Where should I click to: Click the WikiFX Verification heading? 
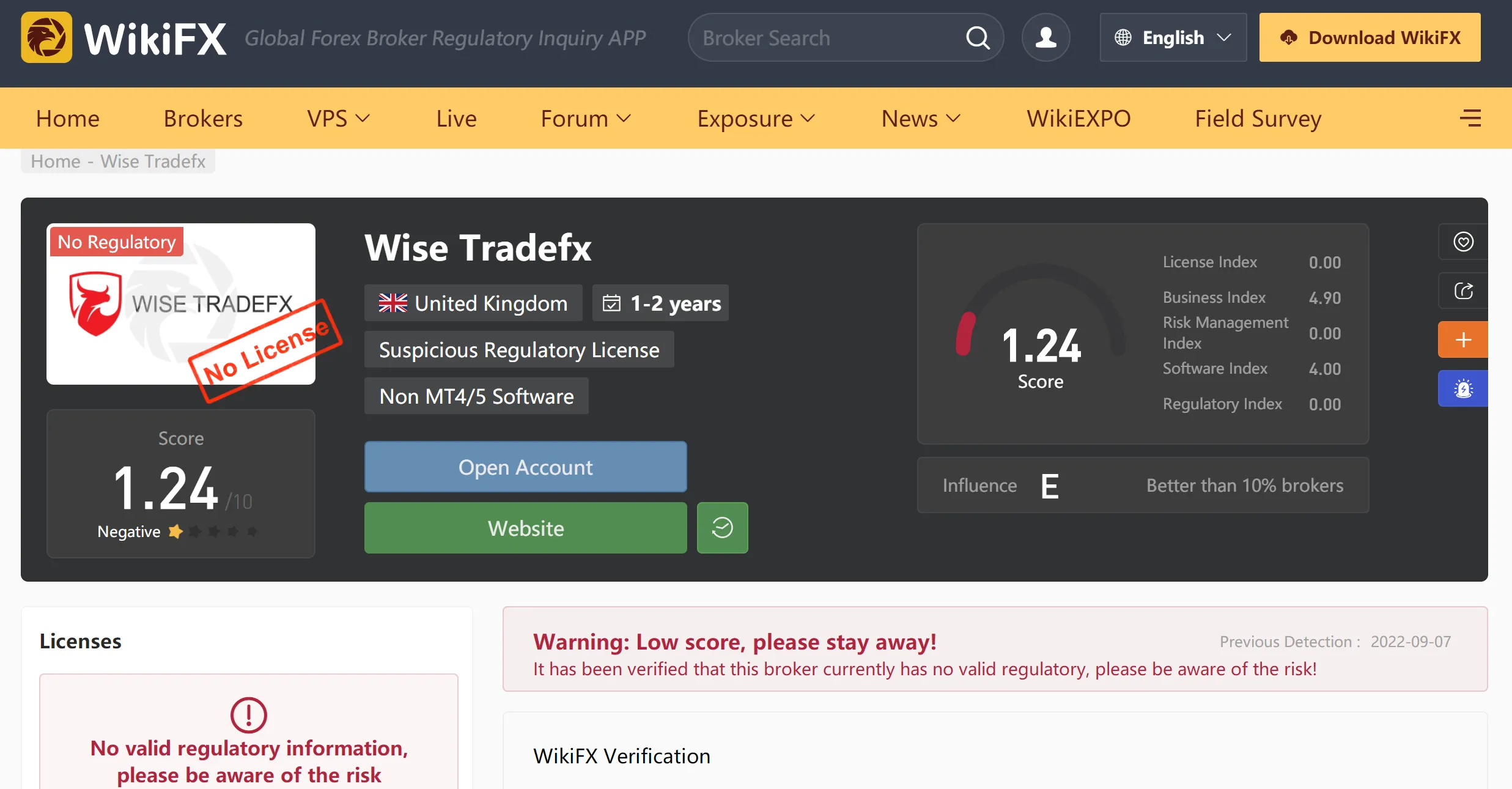click(622, 756)
